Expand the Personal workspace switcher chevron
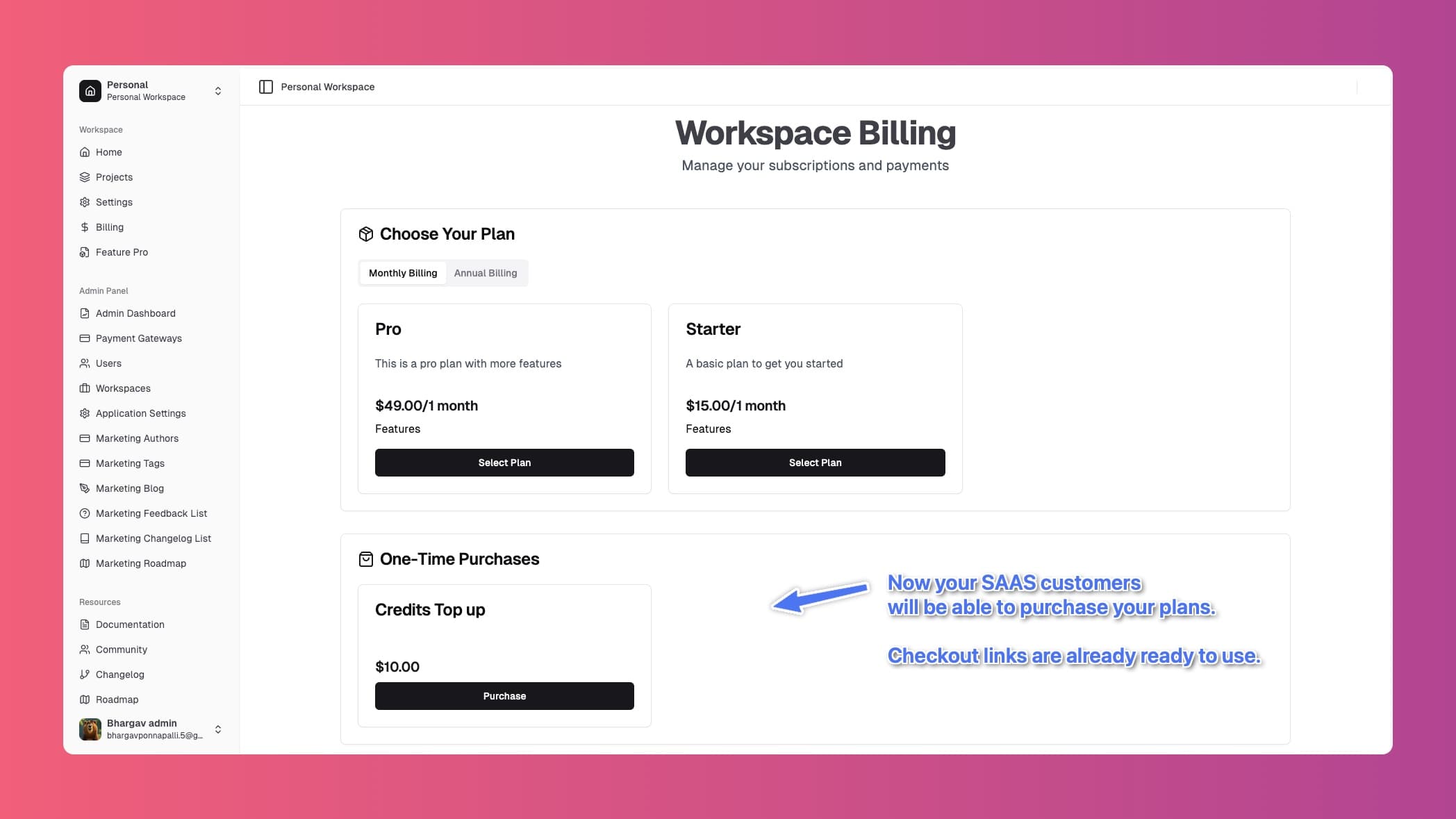1456x819 pixels. click(217, 90)
